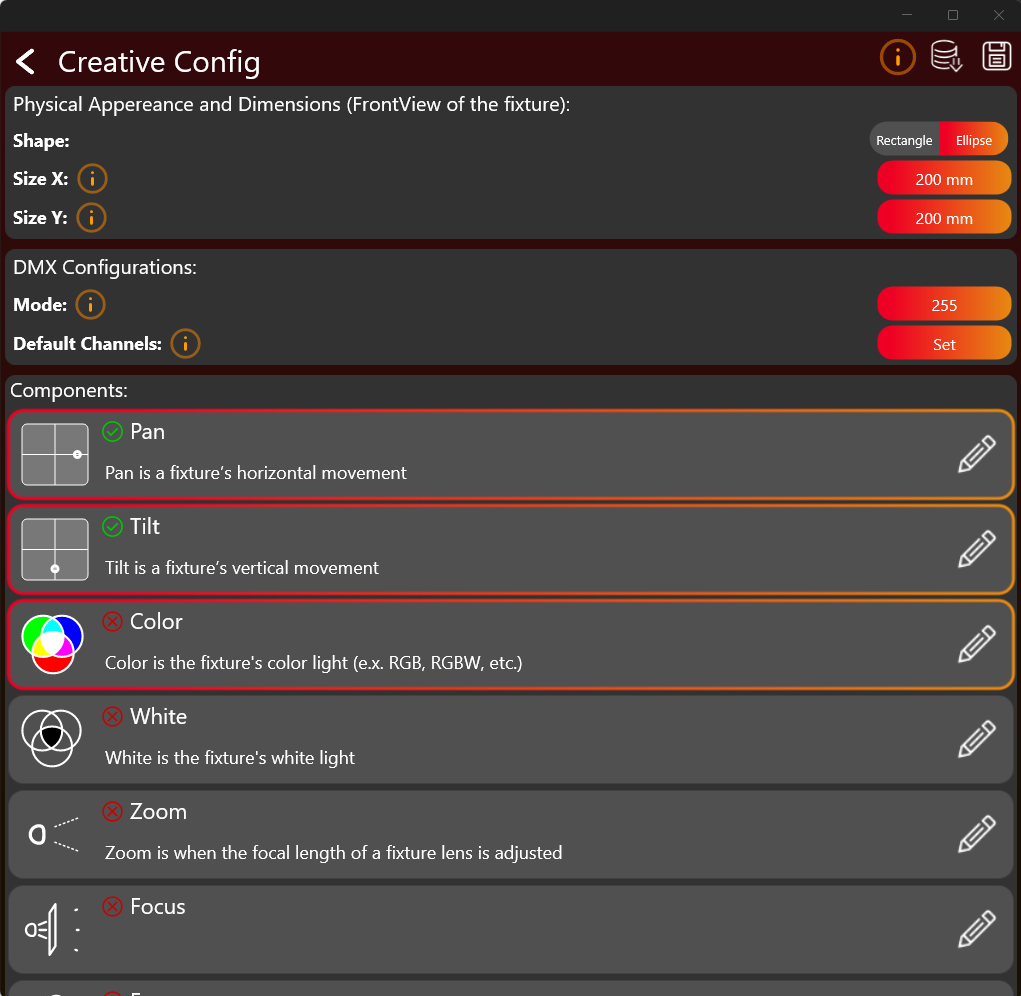1021x996 pixels.
Task: Edit the Pan component with the pencil
Action: [976, 454]
